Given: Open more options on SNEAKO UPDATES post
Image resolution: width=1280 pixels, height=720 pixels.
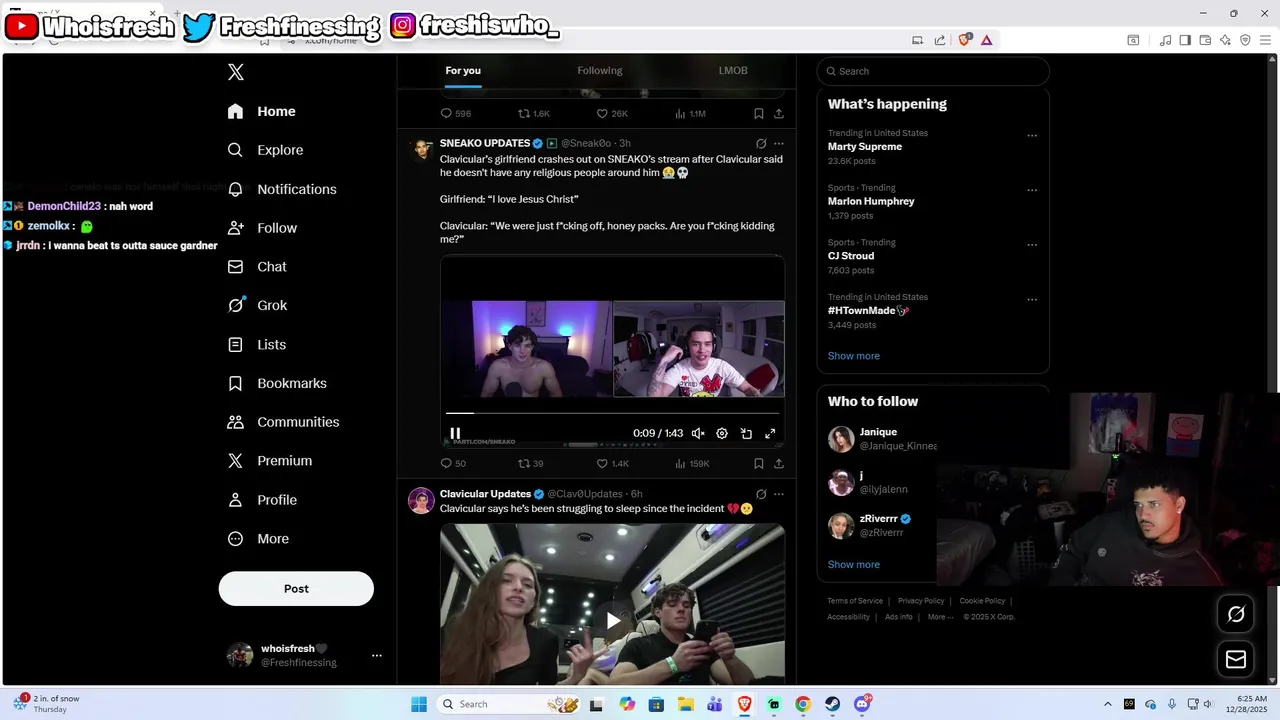Looking at the screenshot, I should [779, 143].
